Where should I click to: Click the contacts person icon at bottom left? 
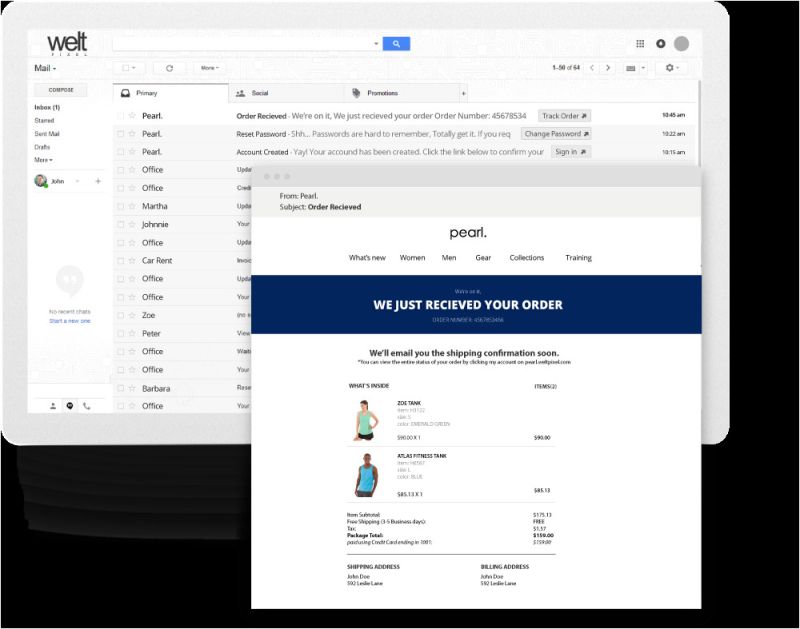pyautogui.click(x=53, y=406)
